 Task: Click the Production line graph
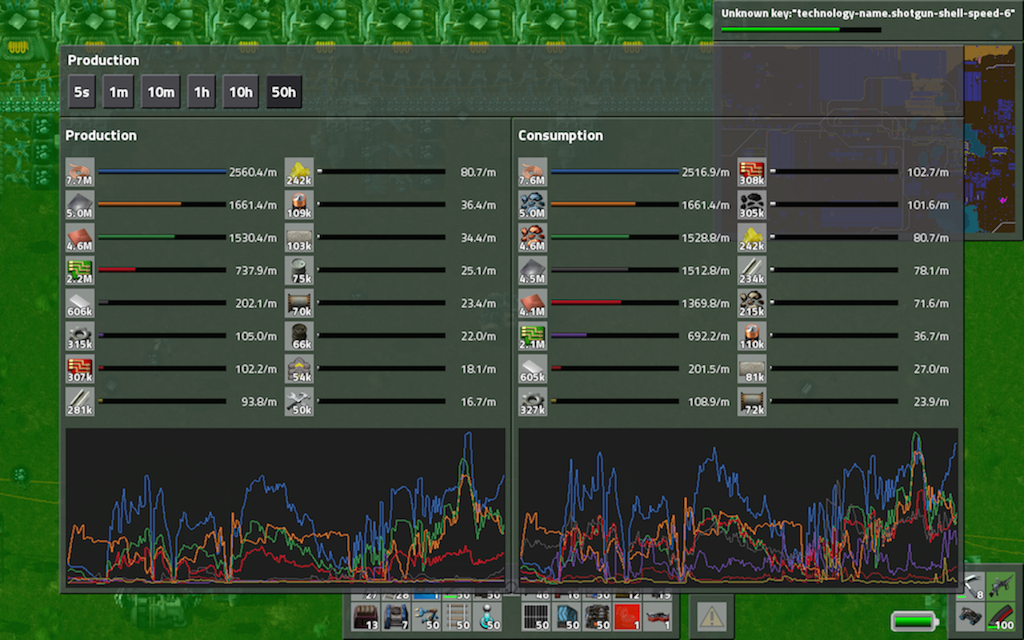[x=285, y=506]
